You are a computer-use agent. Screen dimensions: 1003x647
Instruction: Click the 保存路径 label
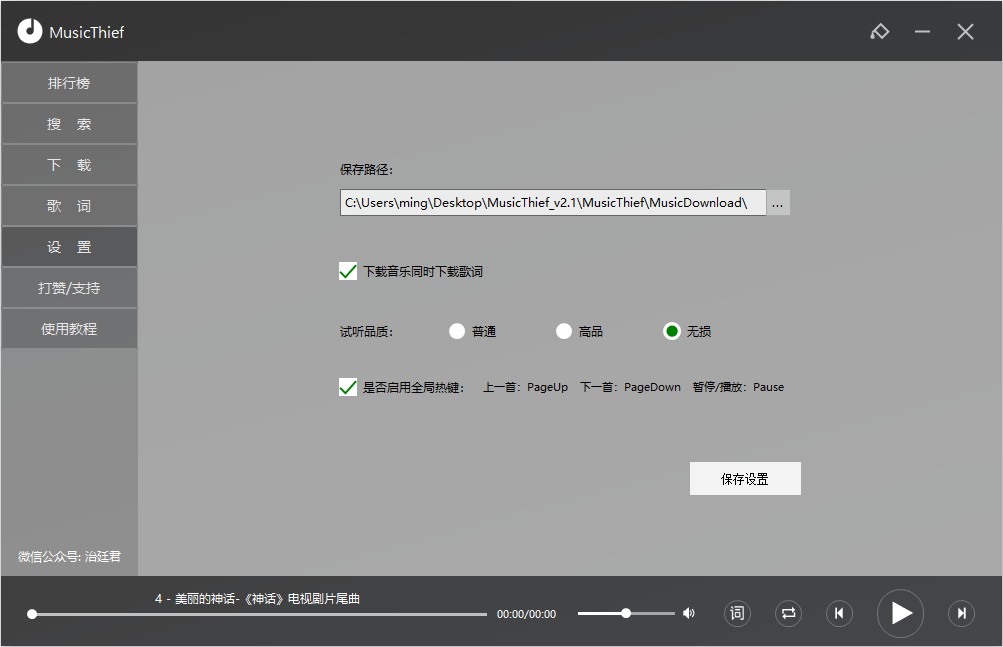tap(367, 170)
